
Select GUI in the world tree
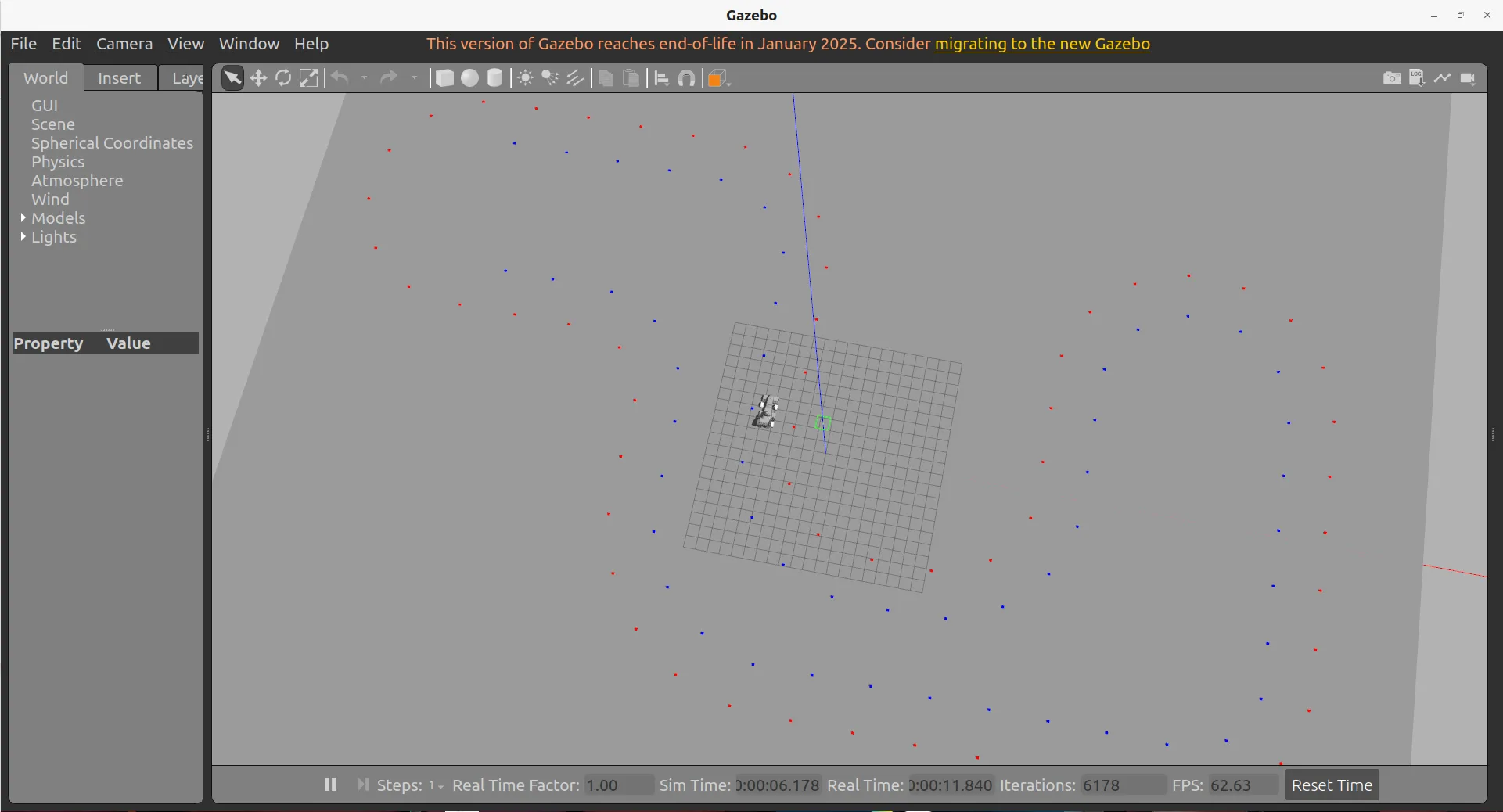pos(45,106)
